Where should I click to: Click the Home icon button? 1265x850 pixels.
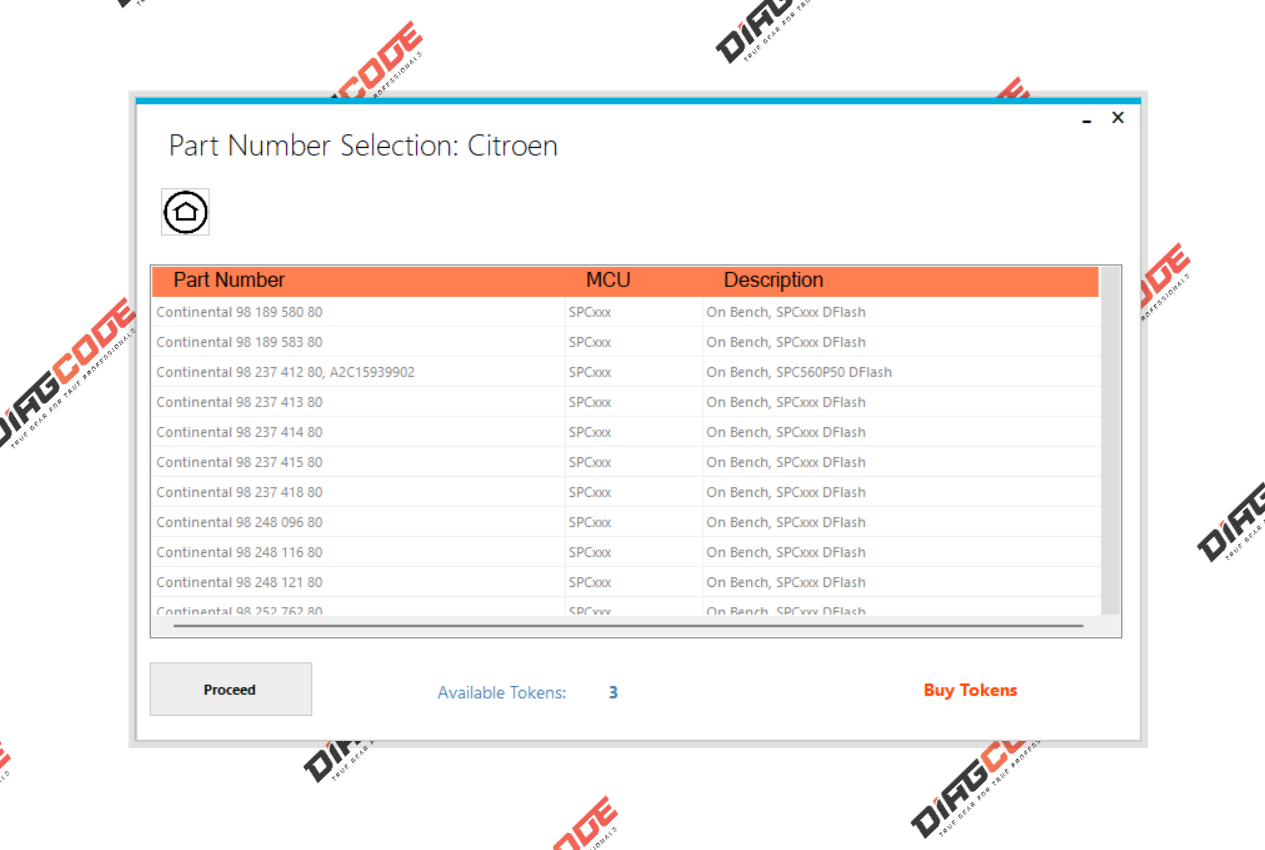(x=185, y=212)
